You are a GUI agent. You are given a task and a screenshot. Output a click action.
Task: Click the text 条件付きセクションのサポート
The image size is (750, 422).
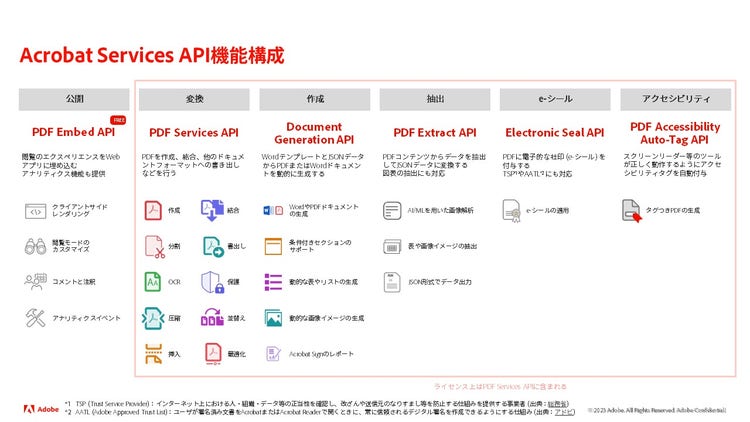tap(320, 246)
